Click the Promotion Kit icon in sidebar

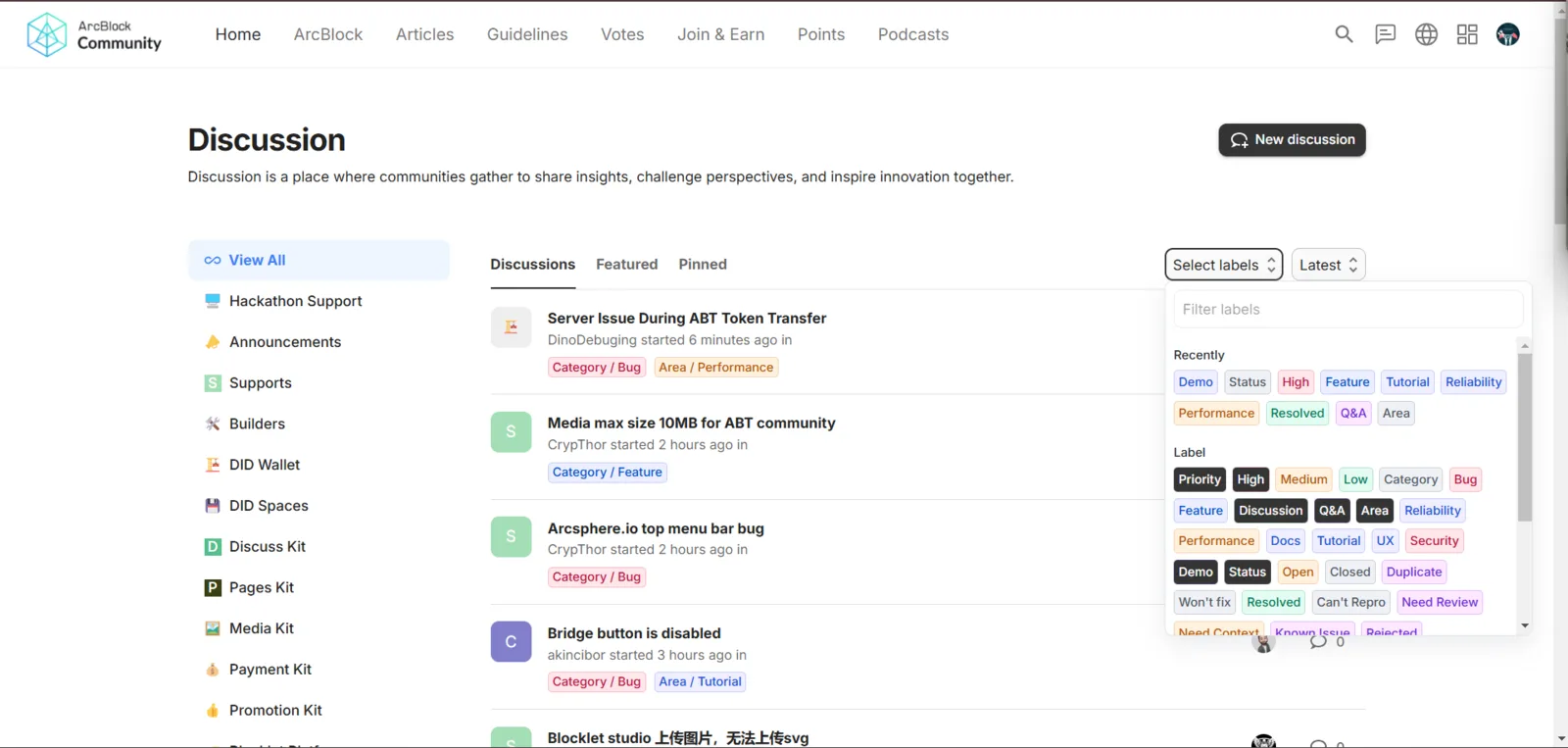[213, 711]
